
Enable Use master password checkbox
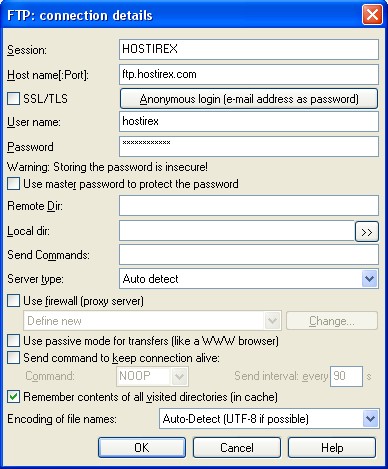click(13, 184)
